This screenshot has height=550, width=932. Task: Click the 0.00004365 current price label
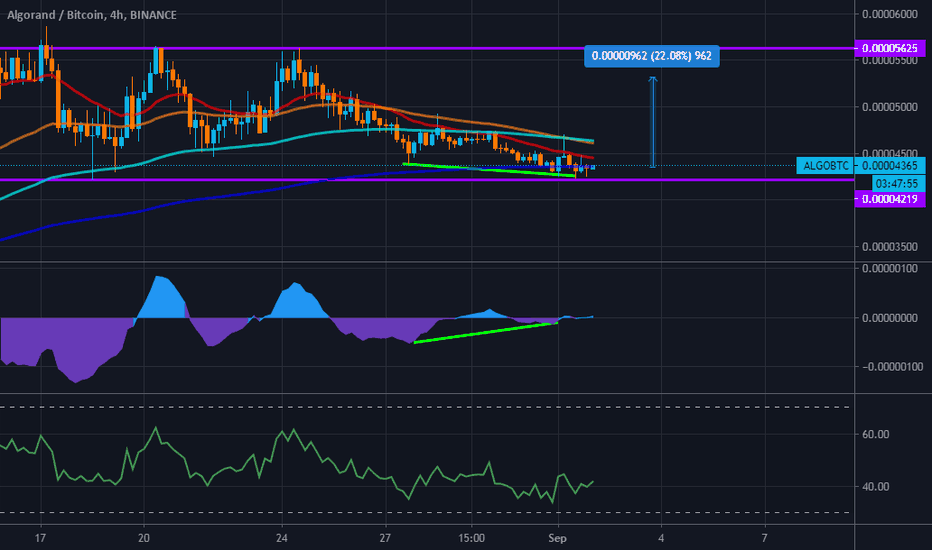pos(890,166)
